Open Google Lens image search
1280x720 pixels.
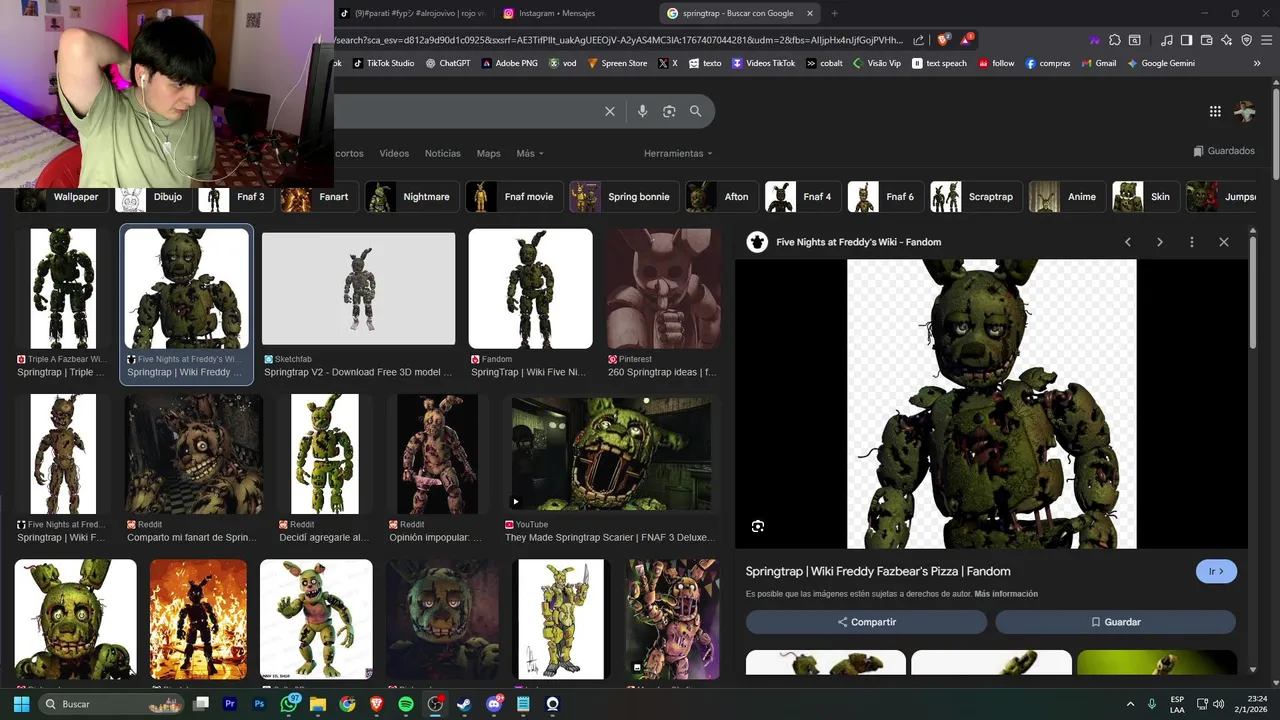tap(669, 111)
